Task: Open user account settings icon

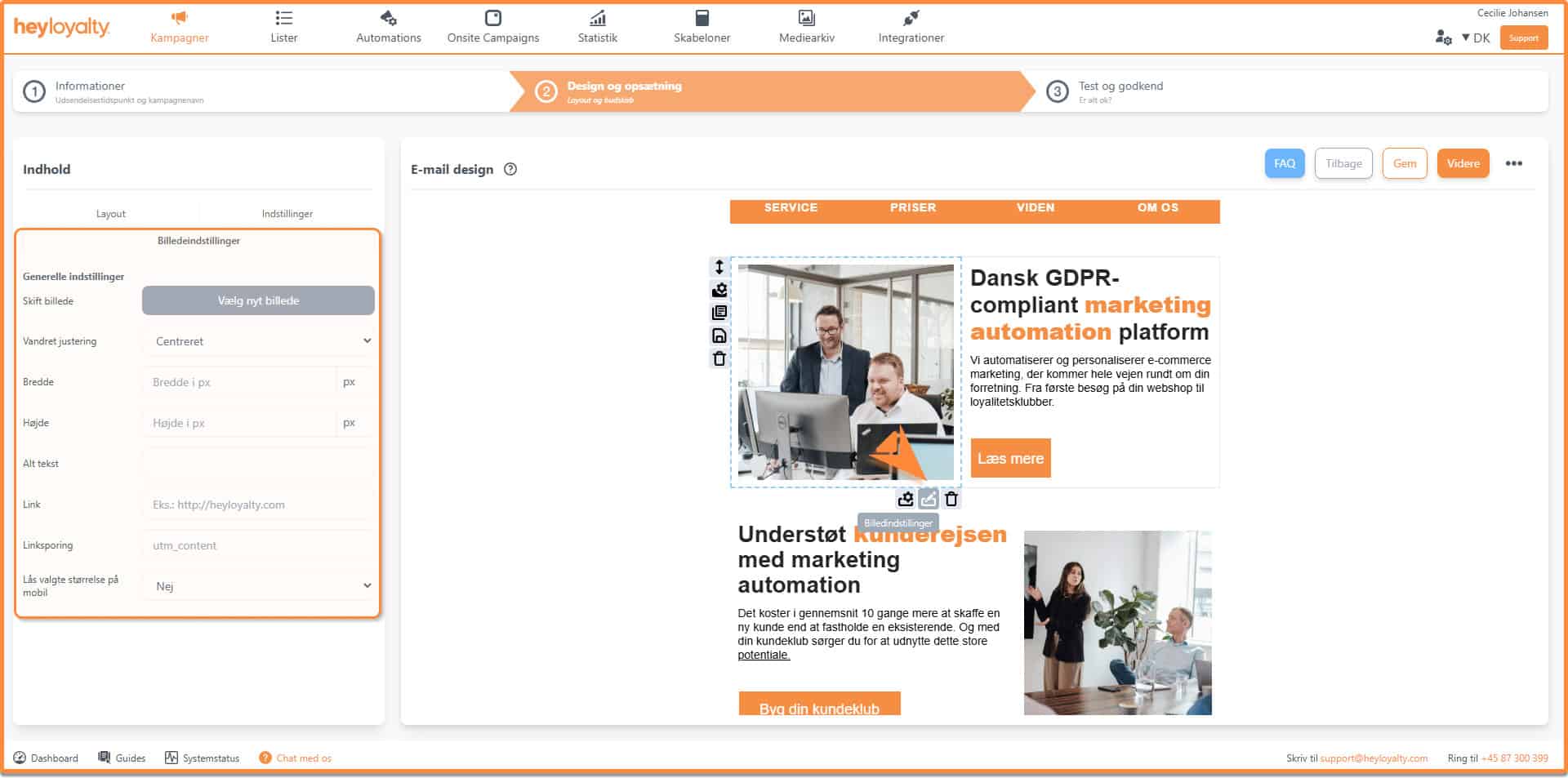Action: 1443,38
